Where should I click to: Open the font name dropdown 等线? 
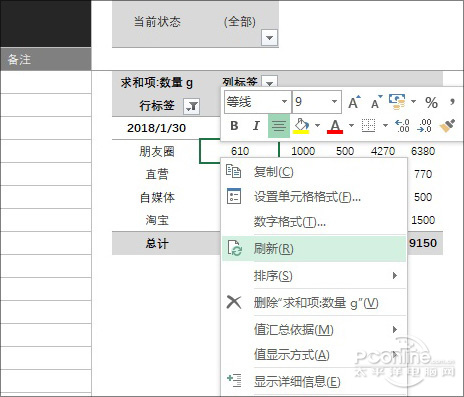point(284,102)
